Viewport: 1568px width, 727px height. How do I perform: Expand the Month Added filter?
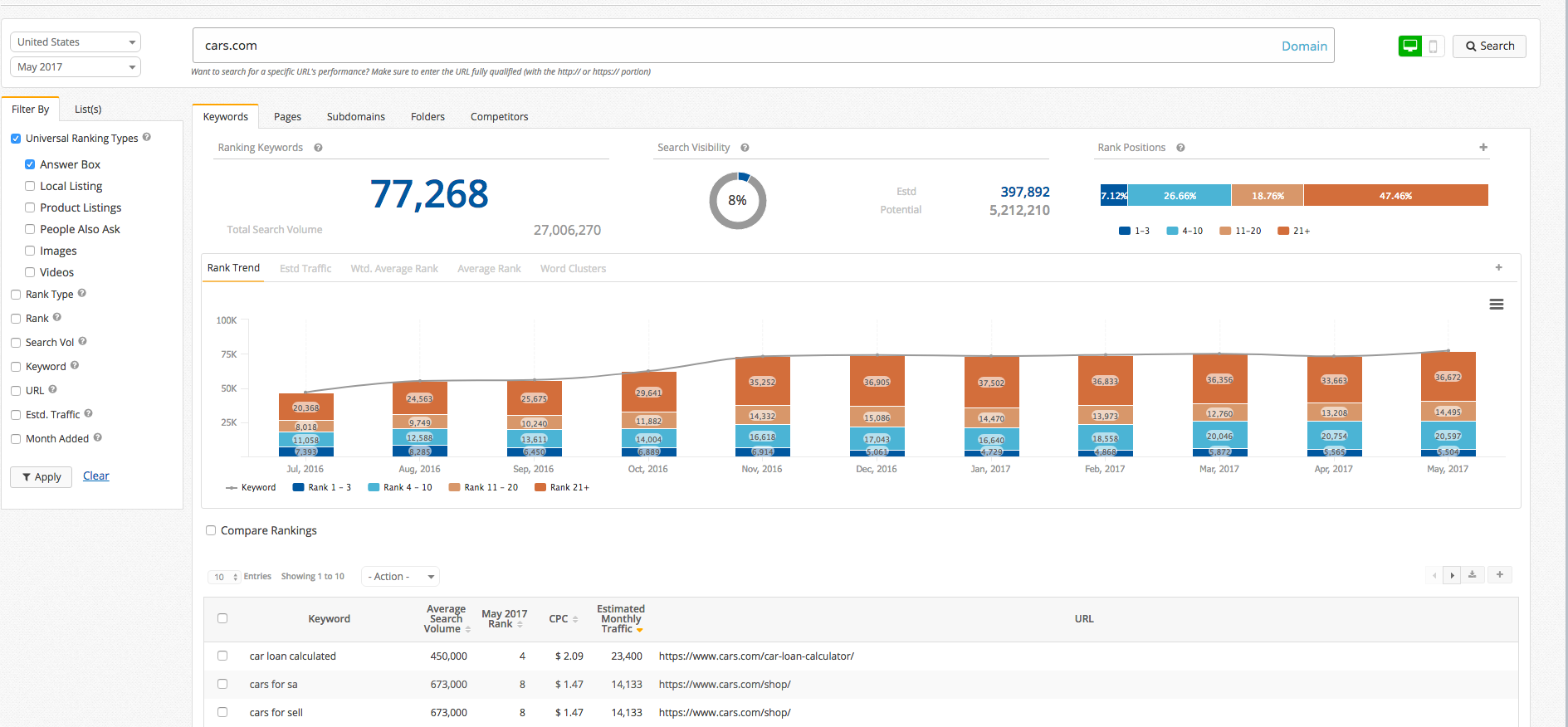(16, 439)
